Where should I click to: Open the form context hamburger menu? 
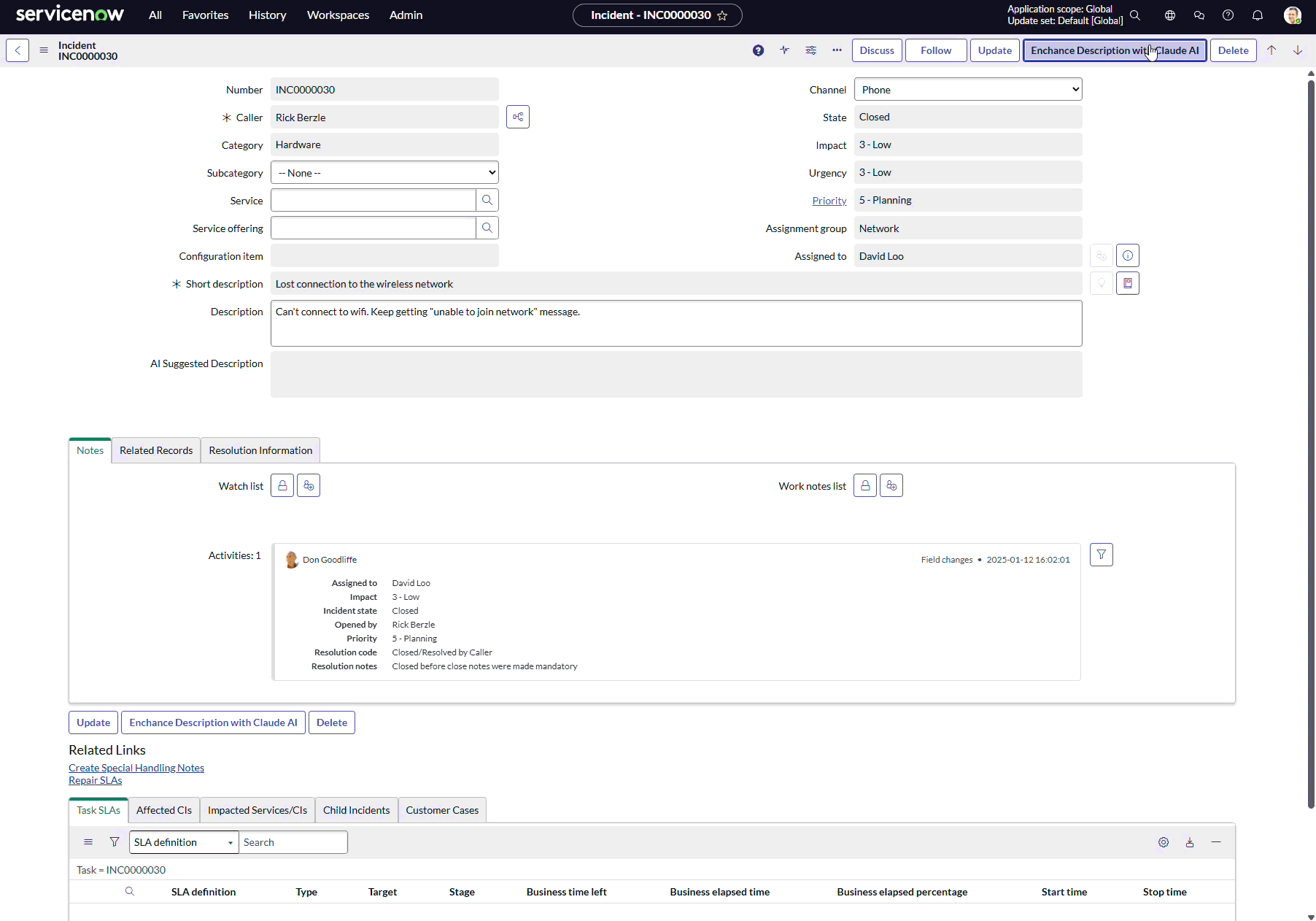coord(44,50)
